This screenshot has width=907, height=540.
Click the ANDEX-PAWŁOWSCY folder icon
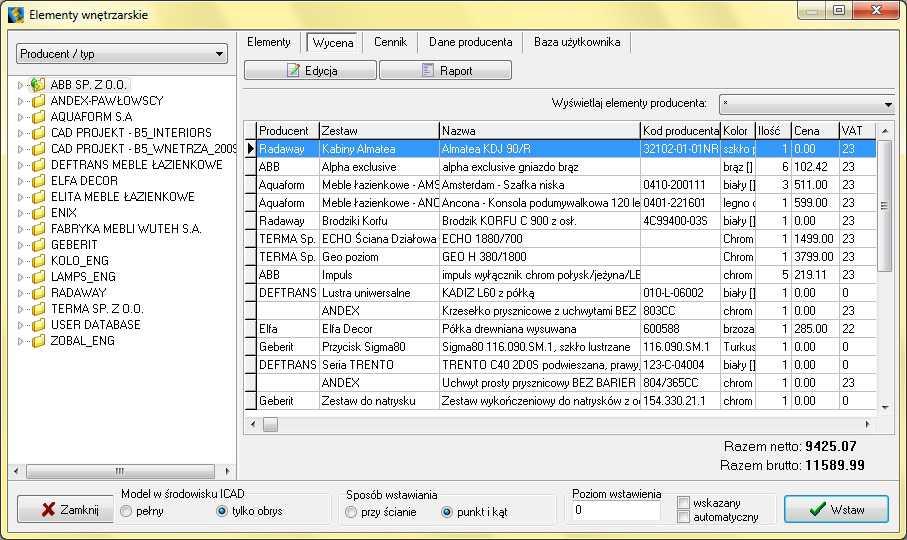[39, 101]
